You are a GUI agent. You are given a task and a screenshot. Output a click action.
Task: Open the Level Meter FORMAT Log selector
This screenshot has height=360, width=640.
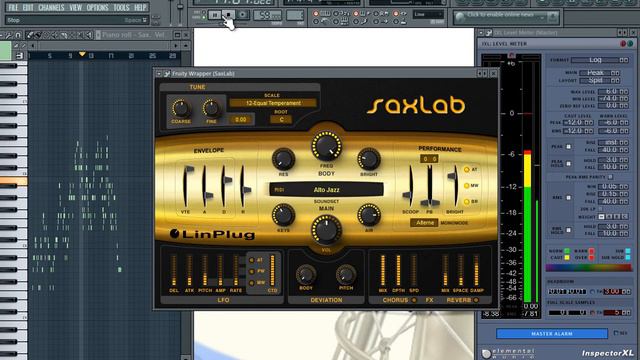(599, 60)
